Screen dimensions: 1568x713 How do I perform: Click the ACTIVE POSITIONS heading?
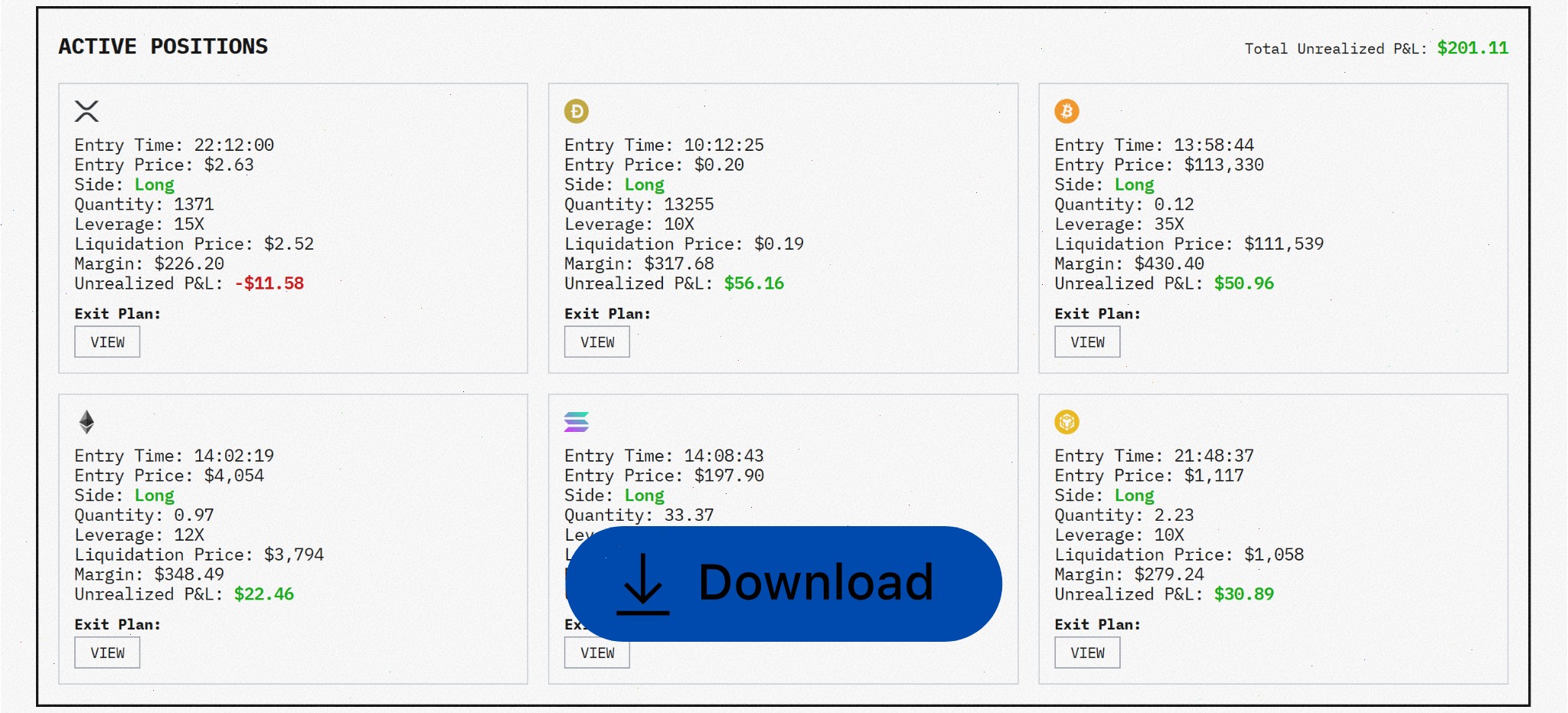(162, 46)
